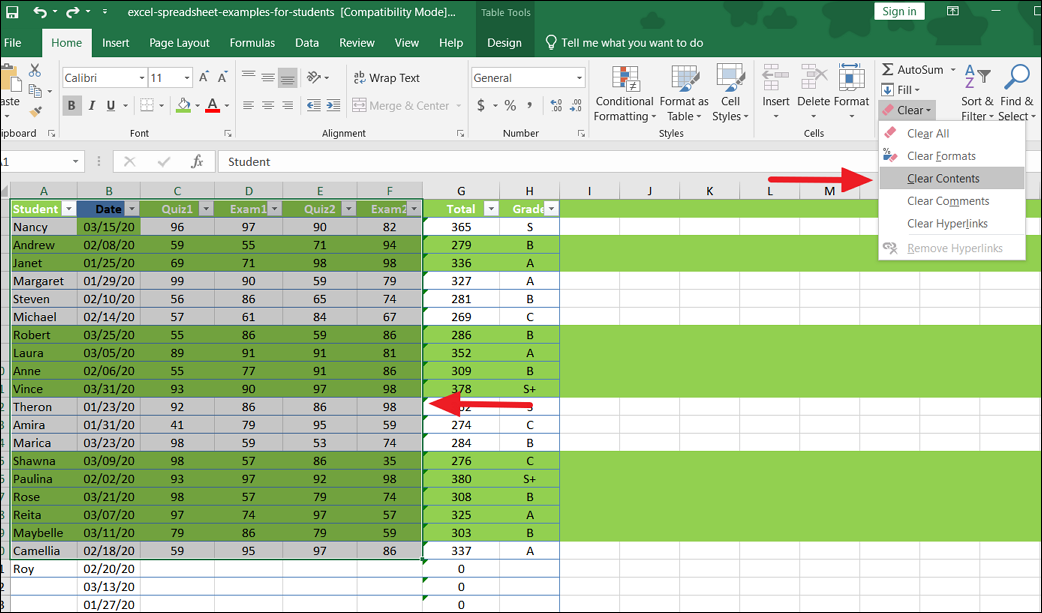
Task: Undo the last action
Action: [40, 12]
